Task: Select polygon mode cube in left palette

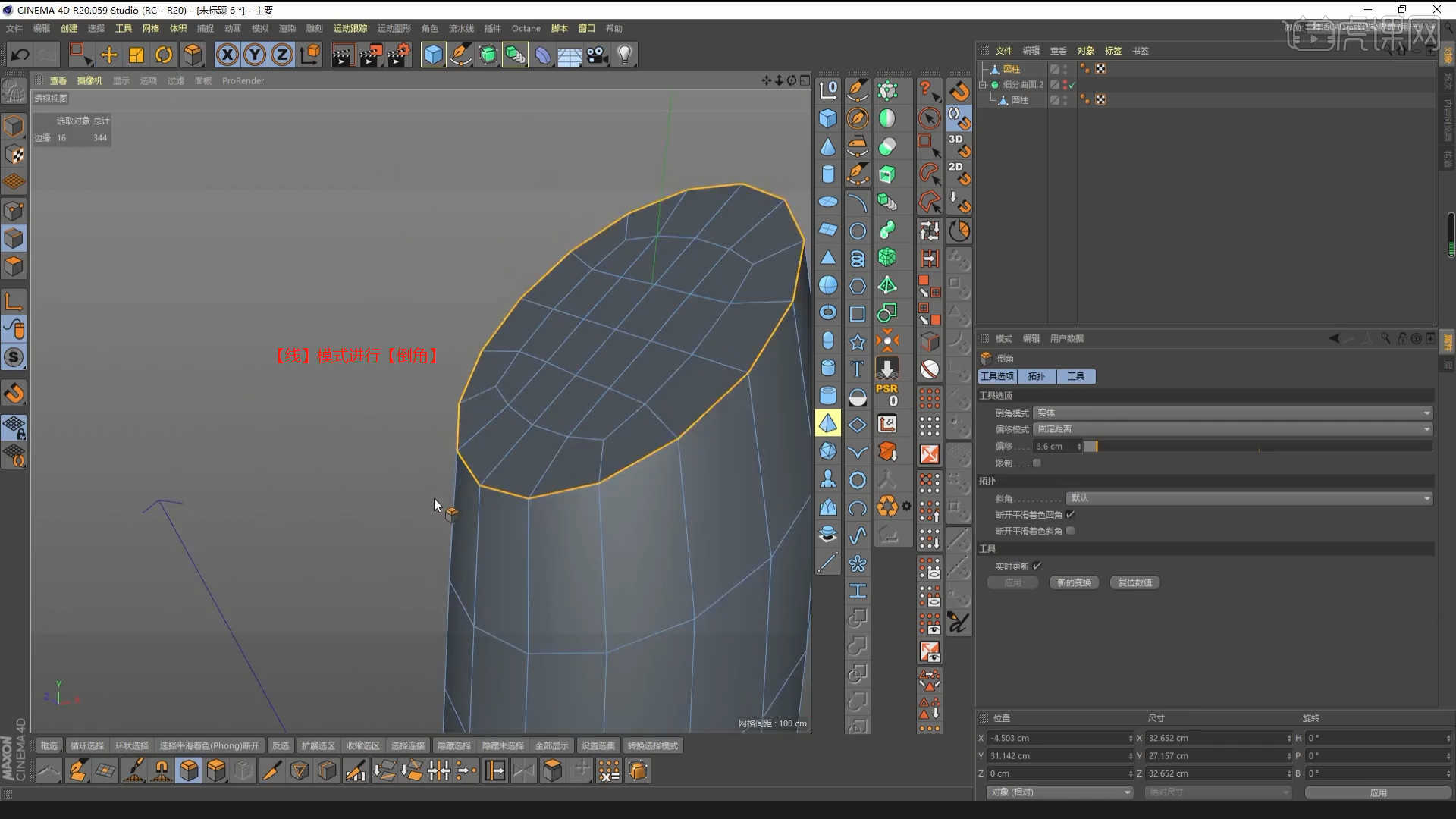Action: point(14,266)
